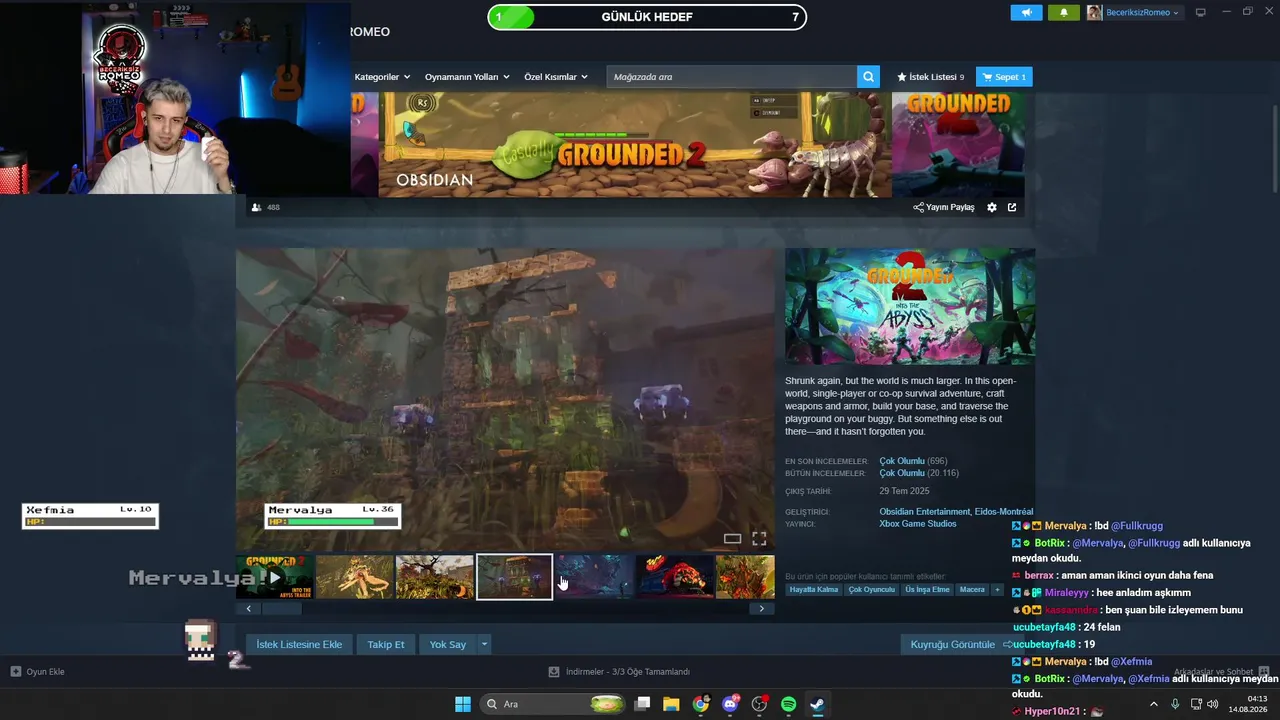Open the network tray icon
The height and width of the screenshot is (720, 1280).
(1195, 704)
